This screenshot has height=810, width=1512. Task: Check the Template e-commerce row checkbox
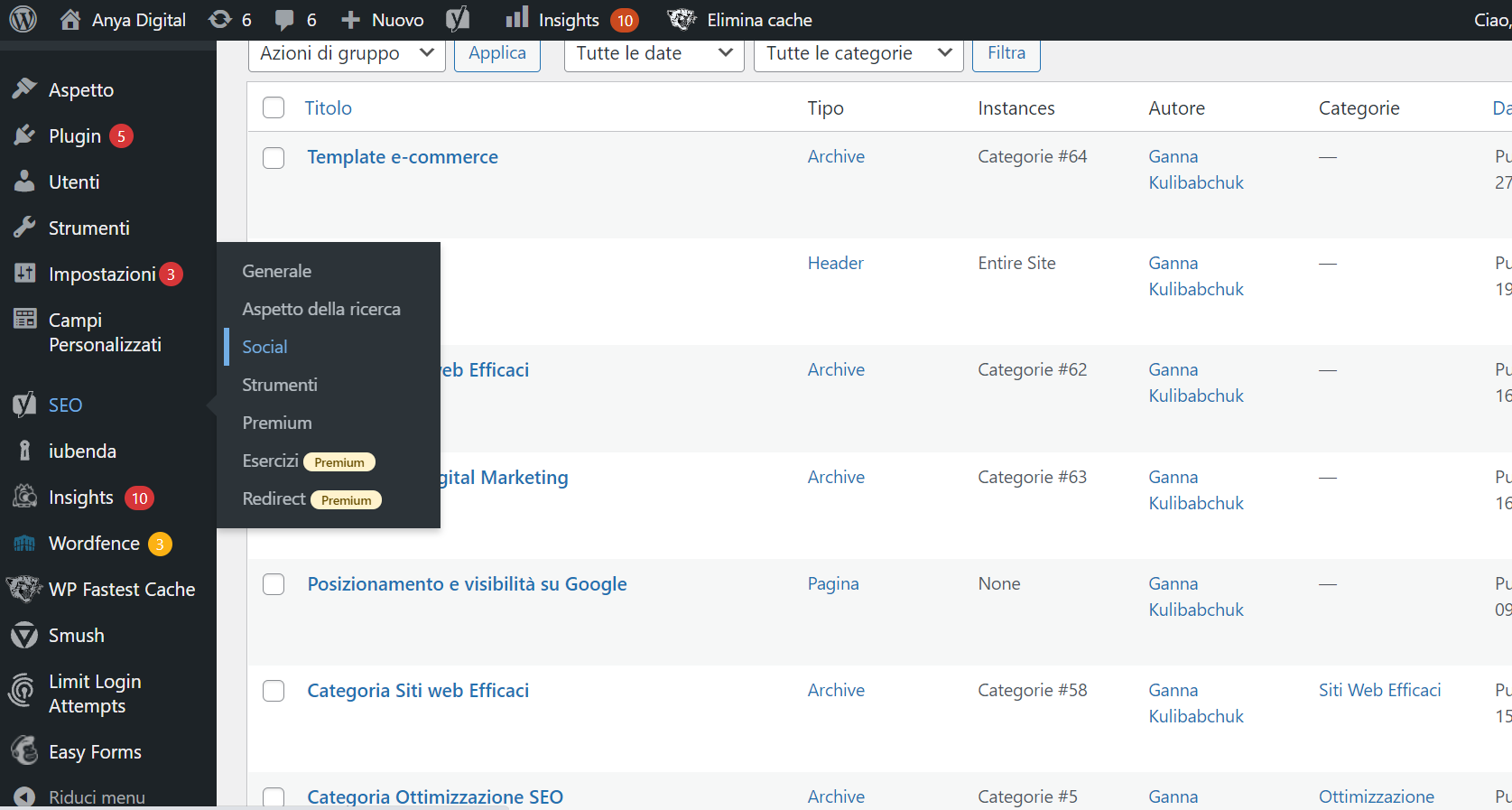[274, 158]
